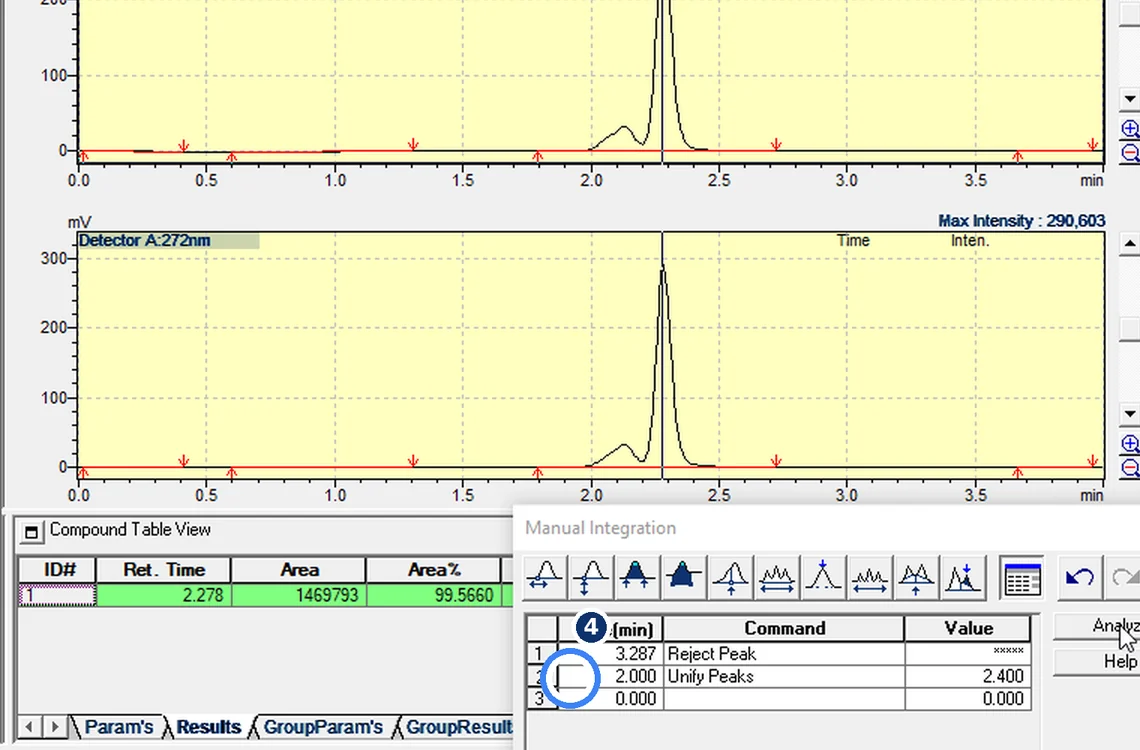The height and width of the screenshot is (750, 1140).
Task: Click the small shoulder peak near 2.1 min in 272nm chromatogram
Action: tap(623, 445)
